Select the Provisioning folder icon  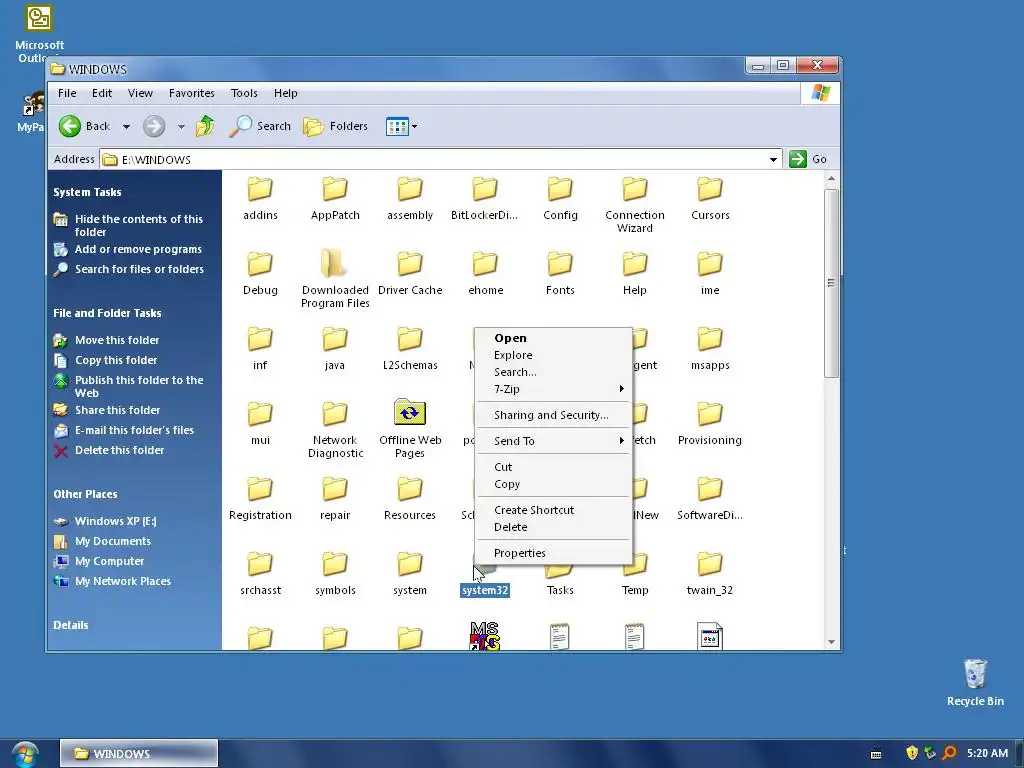(x=710, y=414)
